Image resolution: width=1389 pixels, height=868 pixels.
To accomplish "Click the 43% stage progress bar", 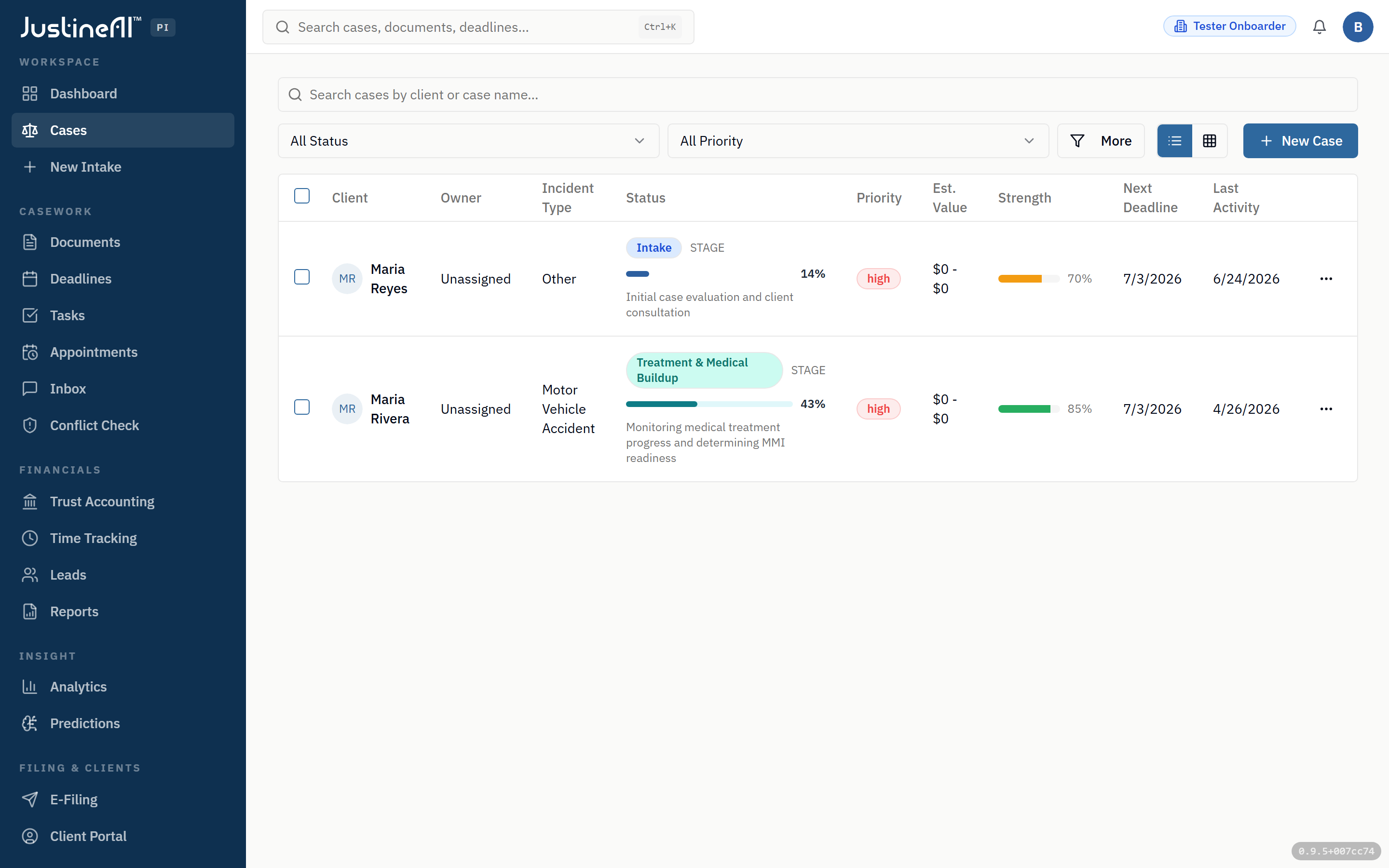I will pos(709,404).
